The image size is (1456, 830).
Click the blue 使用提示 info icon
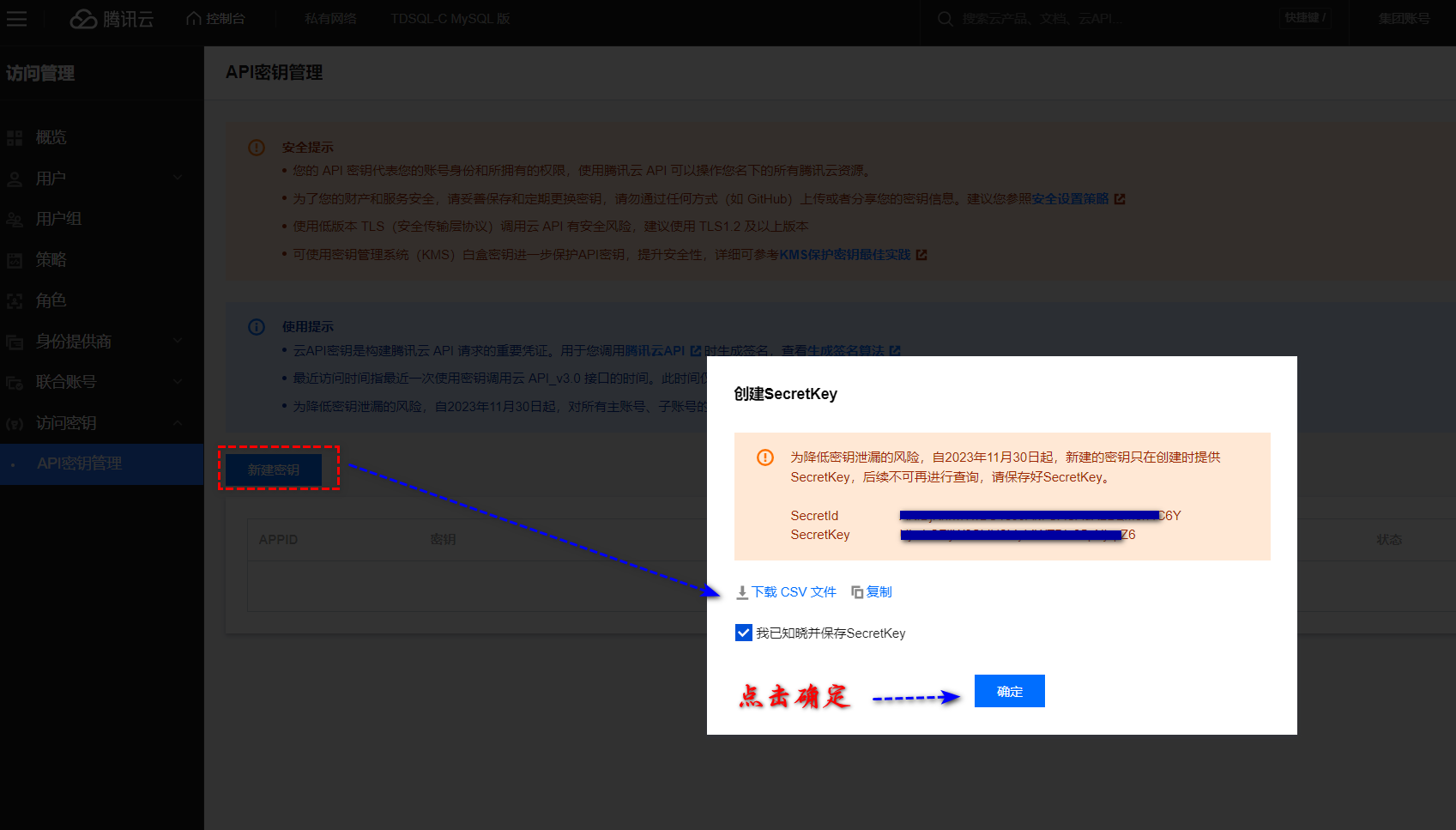point(257,327)
